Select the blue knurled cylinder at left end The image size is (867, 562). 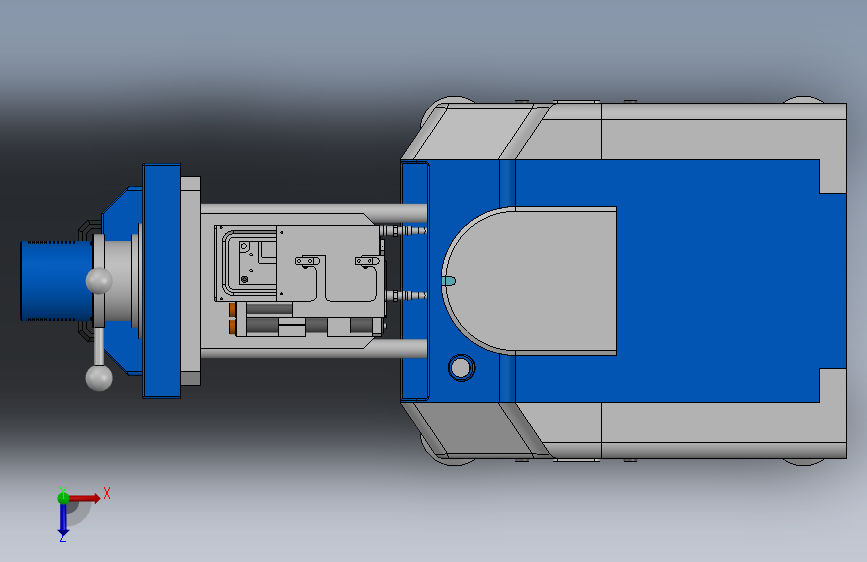pos(56,281)
